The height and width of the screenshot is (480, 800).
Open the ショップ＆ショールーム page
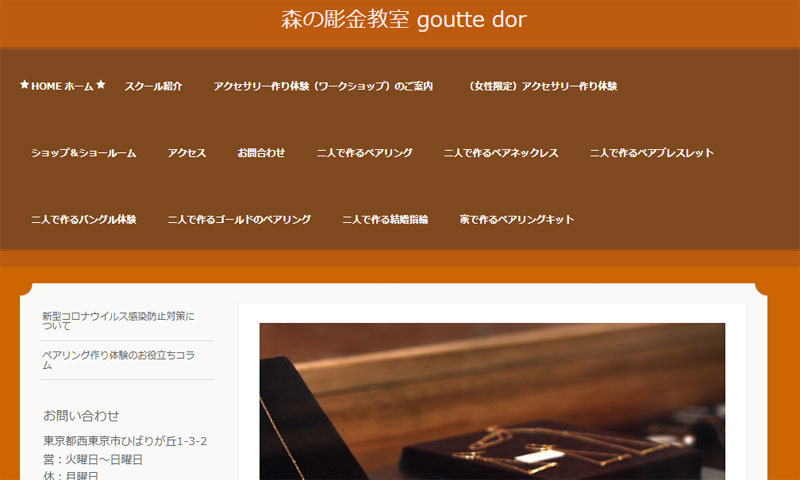tap(84, 153)
